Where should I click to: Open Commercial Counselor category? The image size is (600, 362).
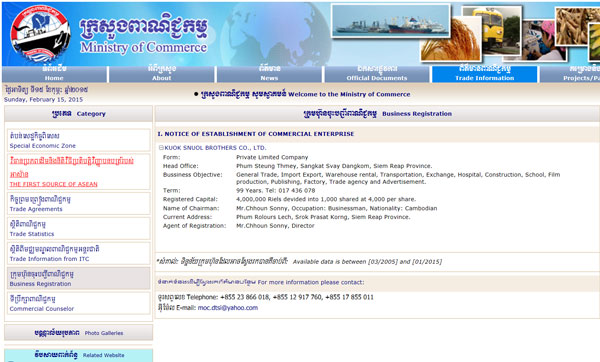[78, 303]
